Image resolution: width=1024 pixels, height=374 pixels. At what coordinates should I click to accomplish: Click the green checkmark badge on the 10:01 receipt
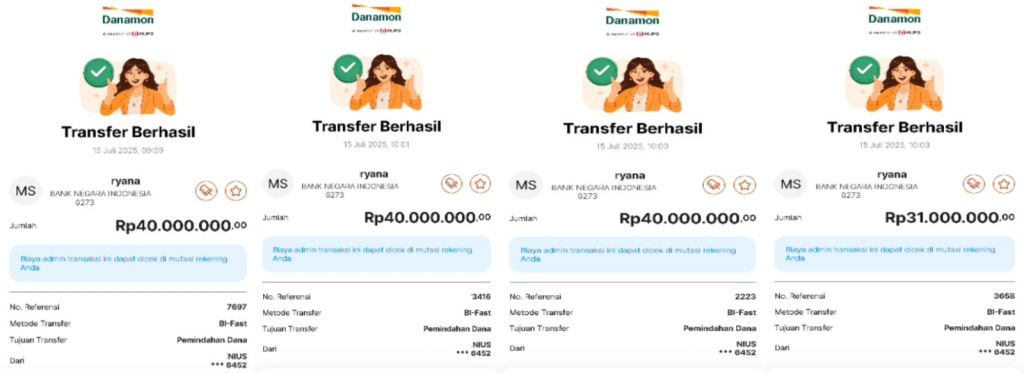[349, 68]
